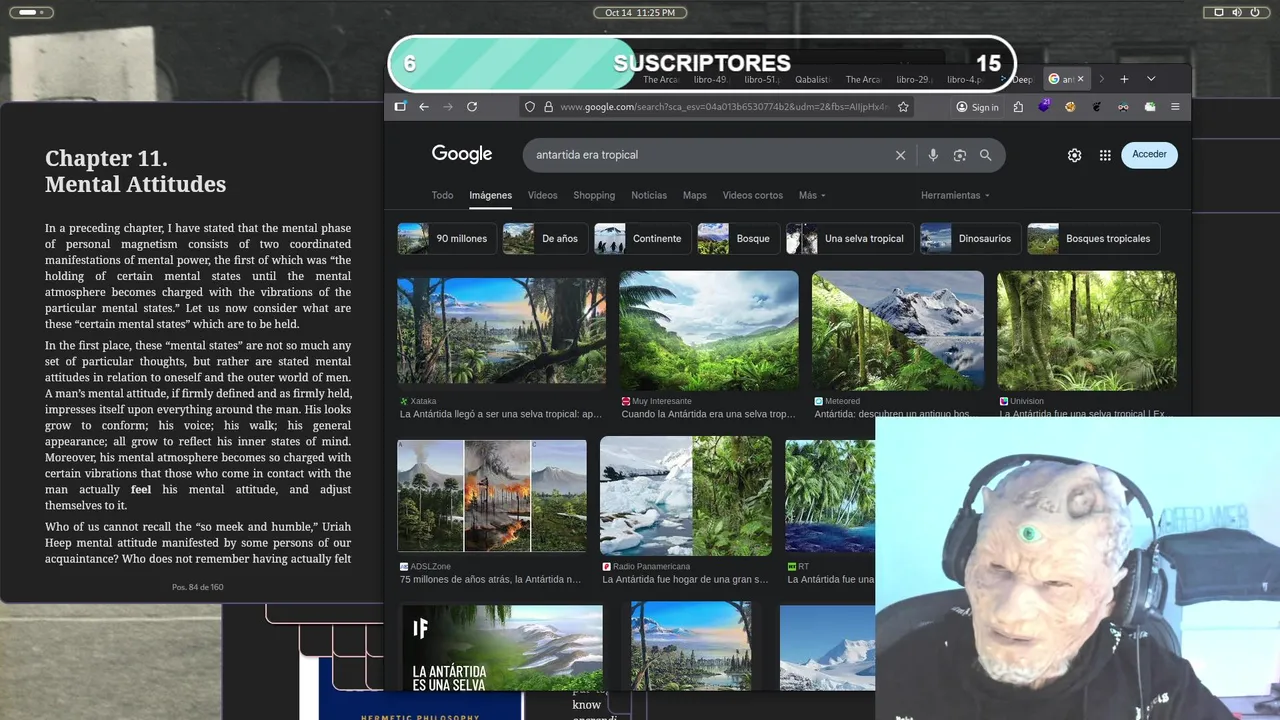
Task: Start Google voice search microphone
Action: pyautogui.click(x=933, y=155)
